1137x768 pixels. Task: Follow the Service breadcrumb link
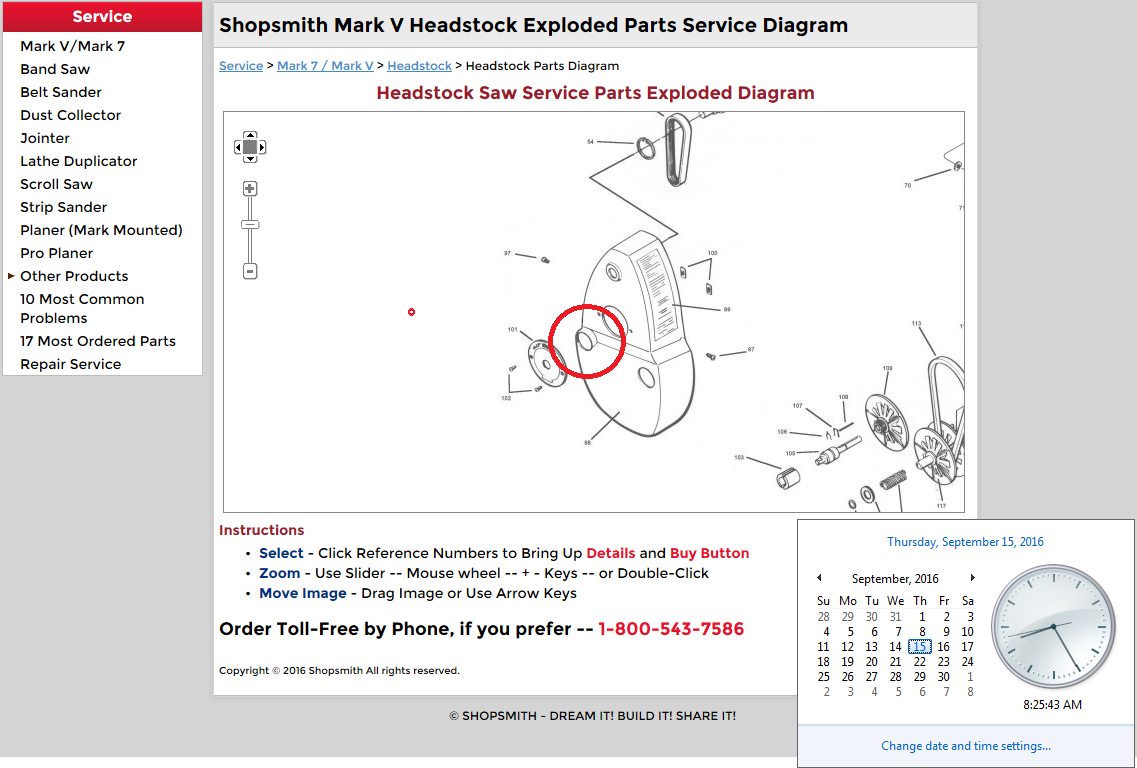(241, 66)
